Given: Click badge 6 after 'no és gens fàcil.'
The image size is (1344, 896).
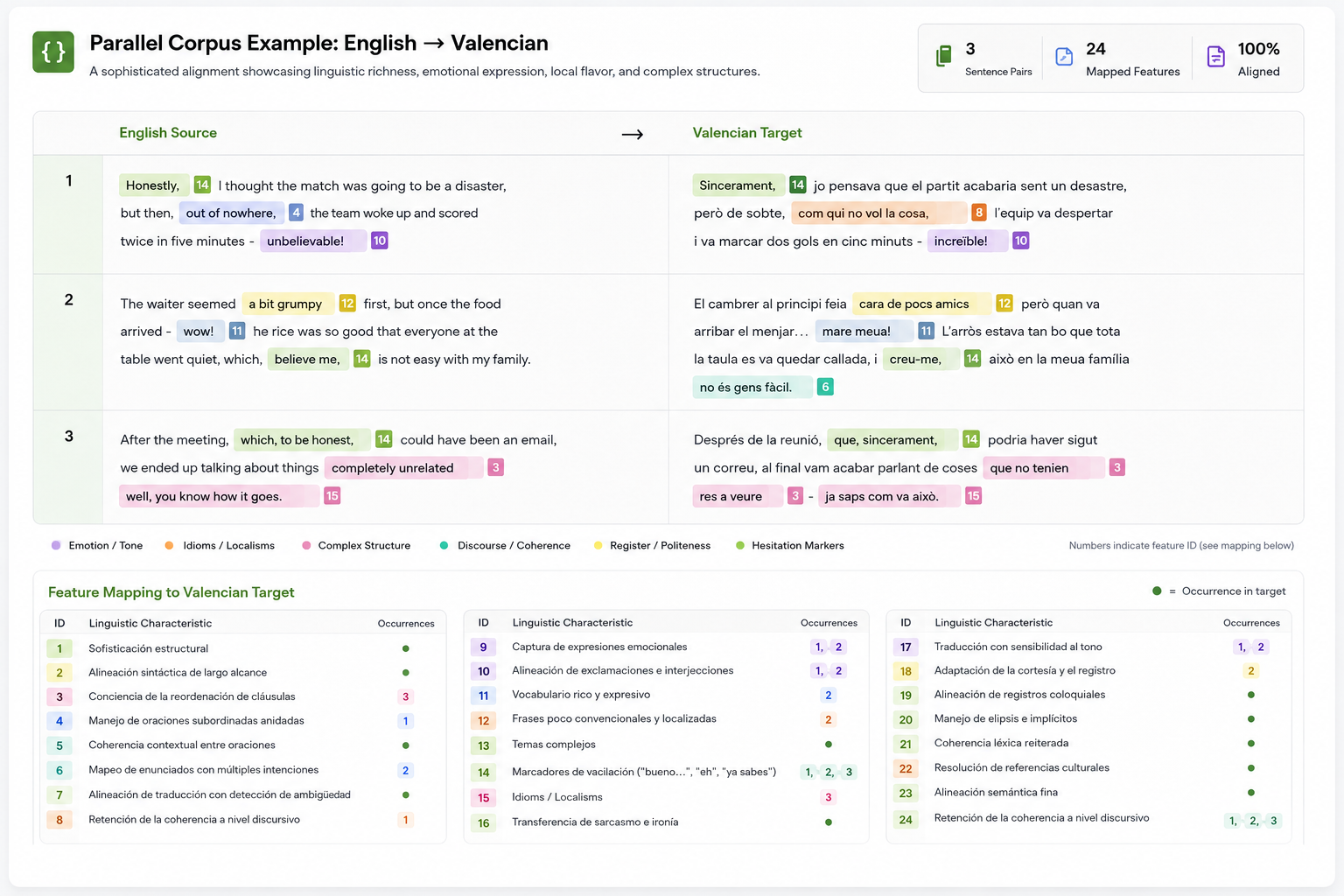Looking at the screenshot, I should coord(825,387).
